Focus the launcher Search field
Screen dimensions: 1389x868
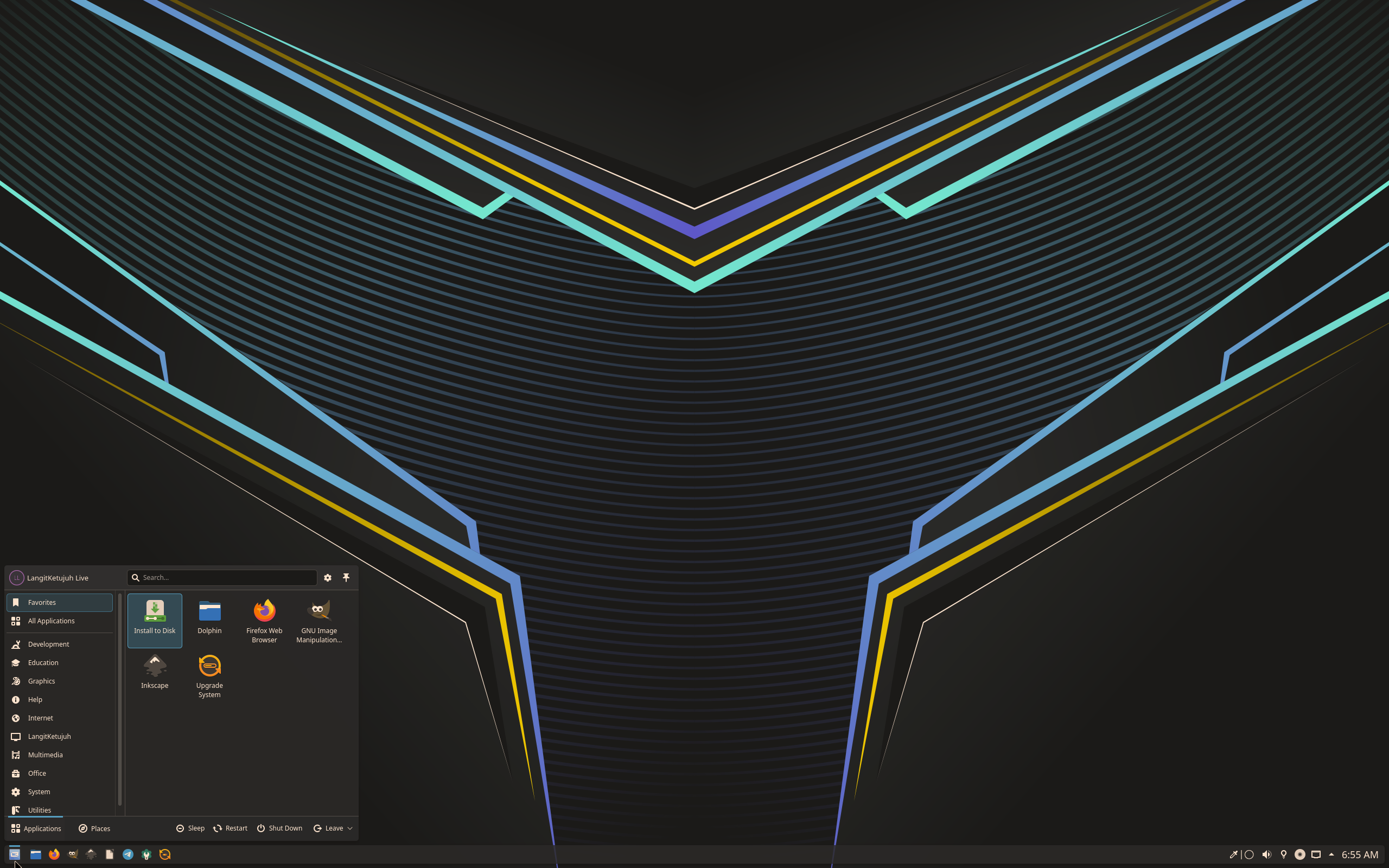[221, 578]
